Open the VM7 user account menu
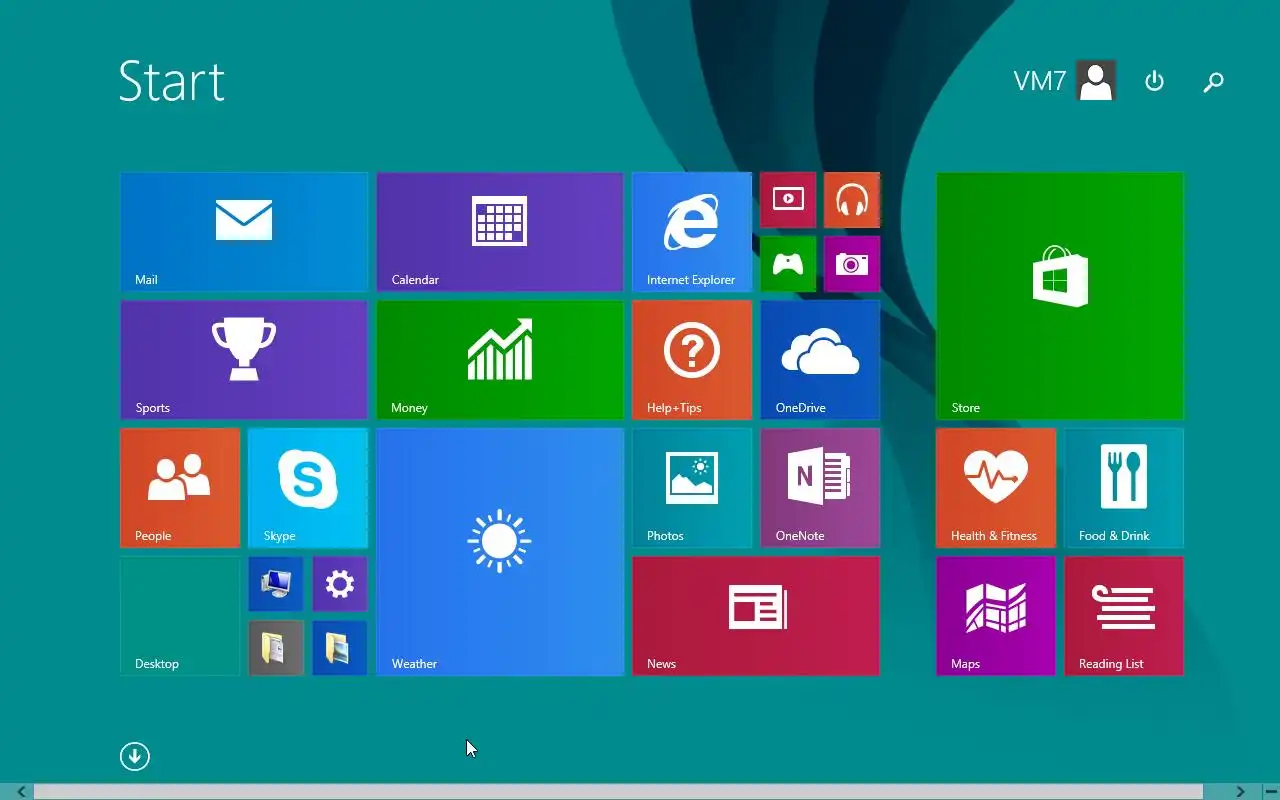This screenshot has height=800, width=1280. (1064, 81)
